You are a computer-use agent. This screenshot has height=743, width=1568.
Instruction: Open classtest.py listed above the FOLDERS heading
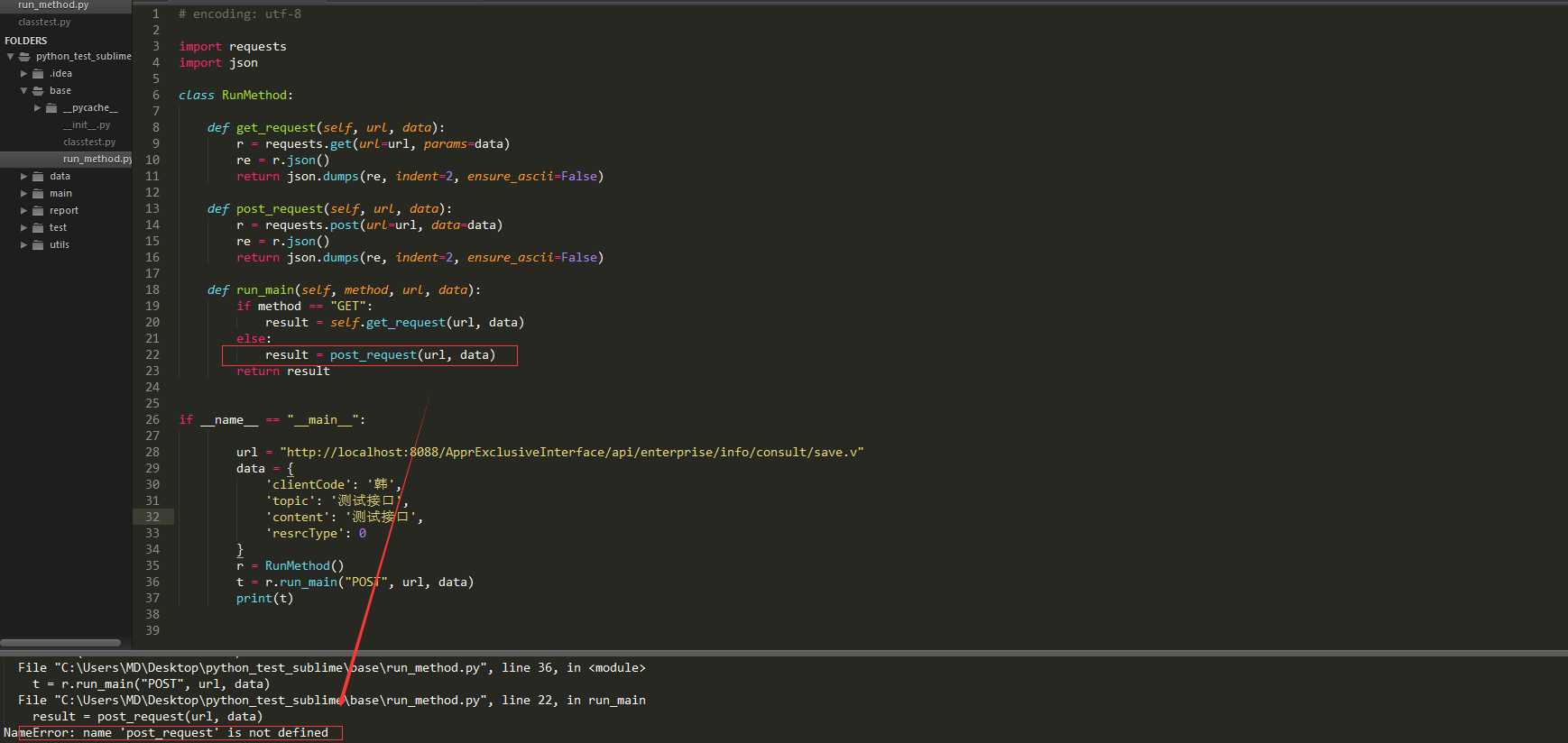point(44,22)
